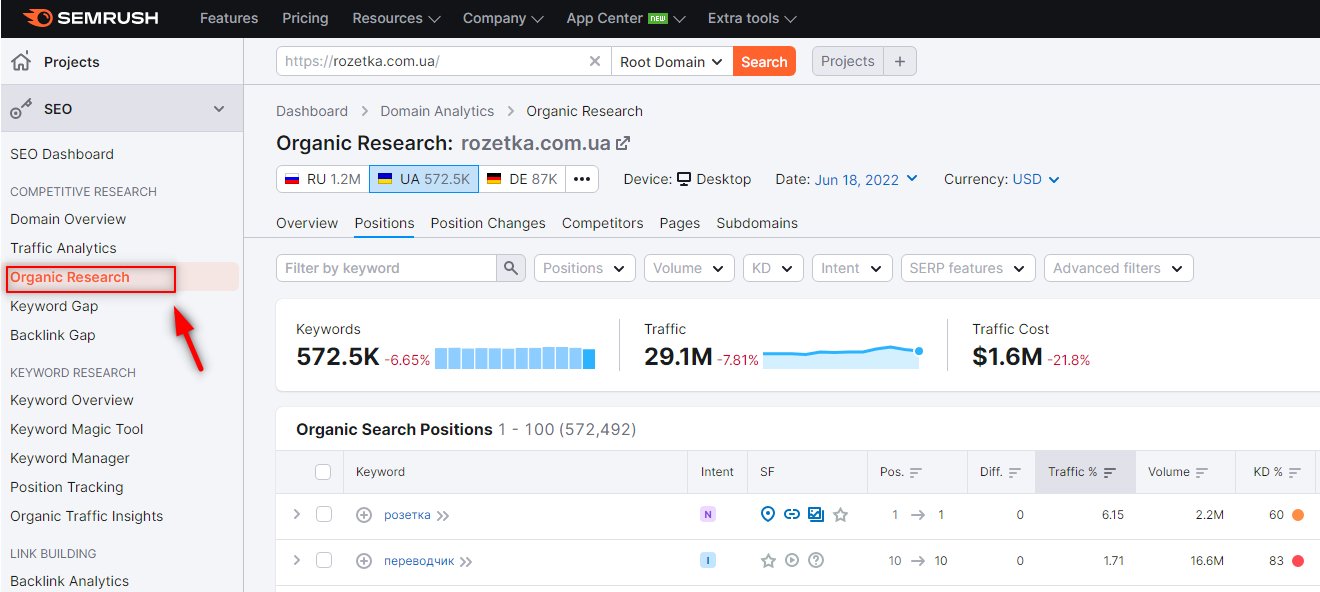The height and width of the screenshot is (592, 1320).
Task: Toggle select-all checkbox in table header
Action: pyautogui.click(x=323, y=472)
